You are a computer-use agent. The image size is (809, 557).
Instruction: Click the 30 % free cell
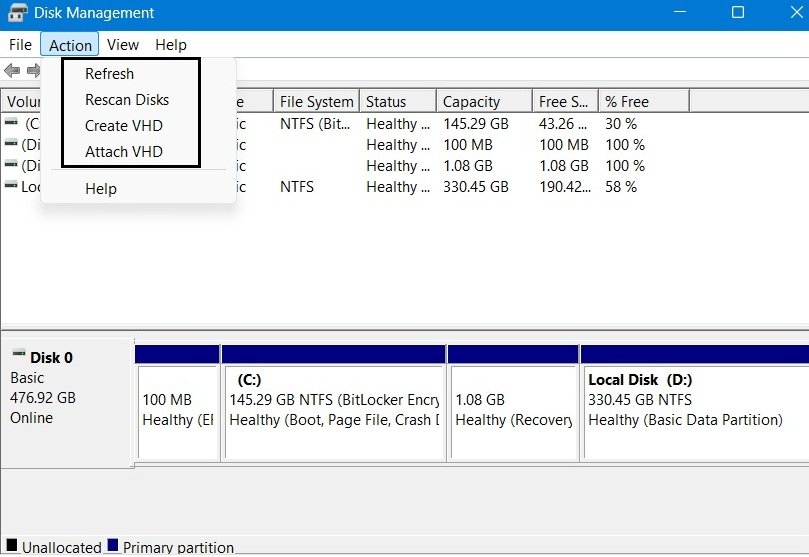tap(621, 124)
